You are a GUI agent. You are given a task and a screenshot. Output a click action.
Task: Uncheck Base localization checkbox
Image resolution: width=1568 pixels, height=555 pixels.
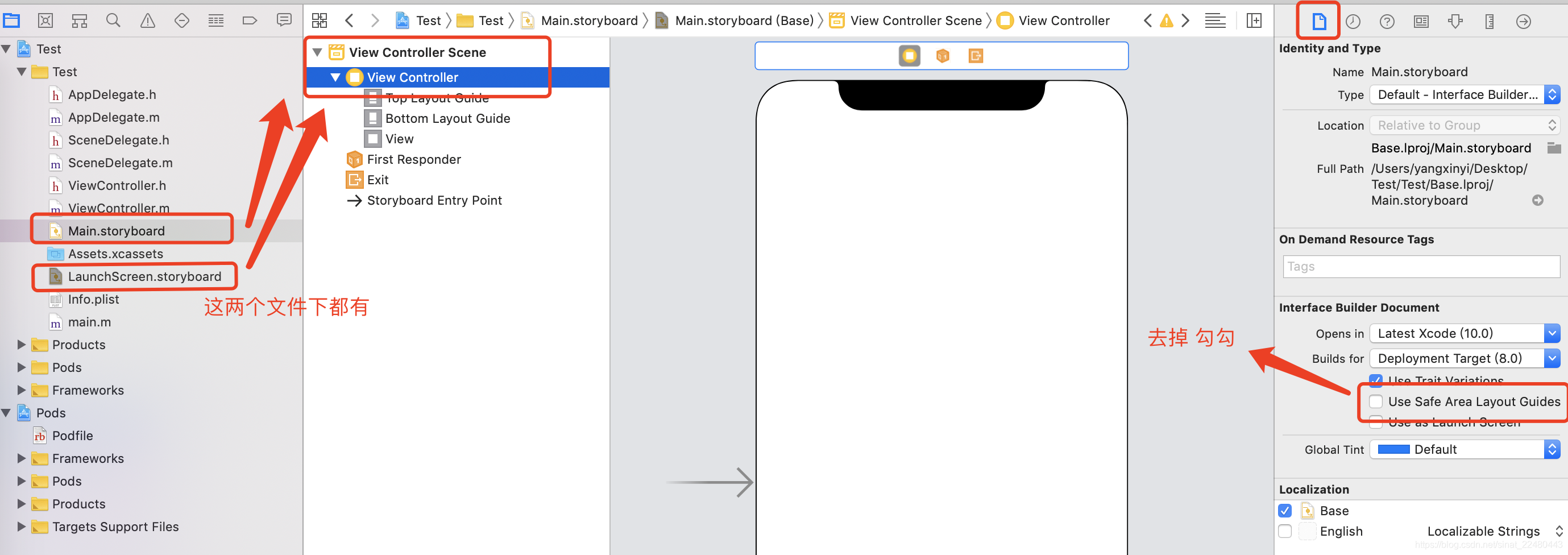[x=1285, y=511]
